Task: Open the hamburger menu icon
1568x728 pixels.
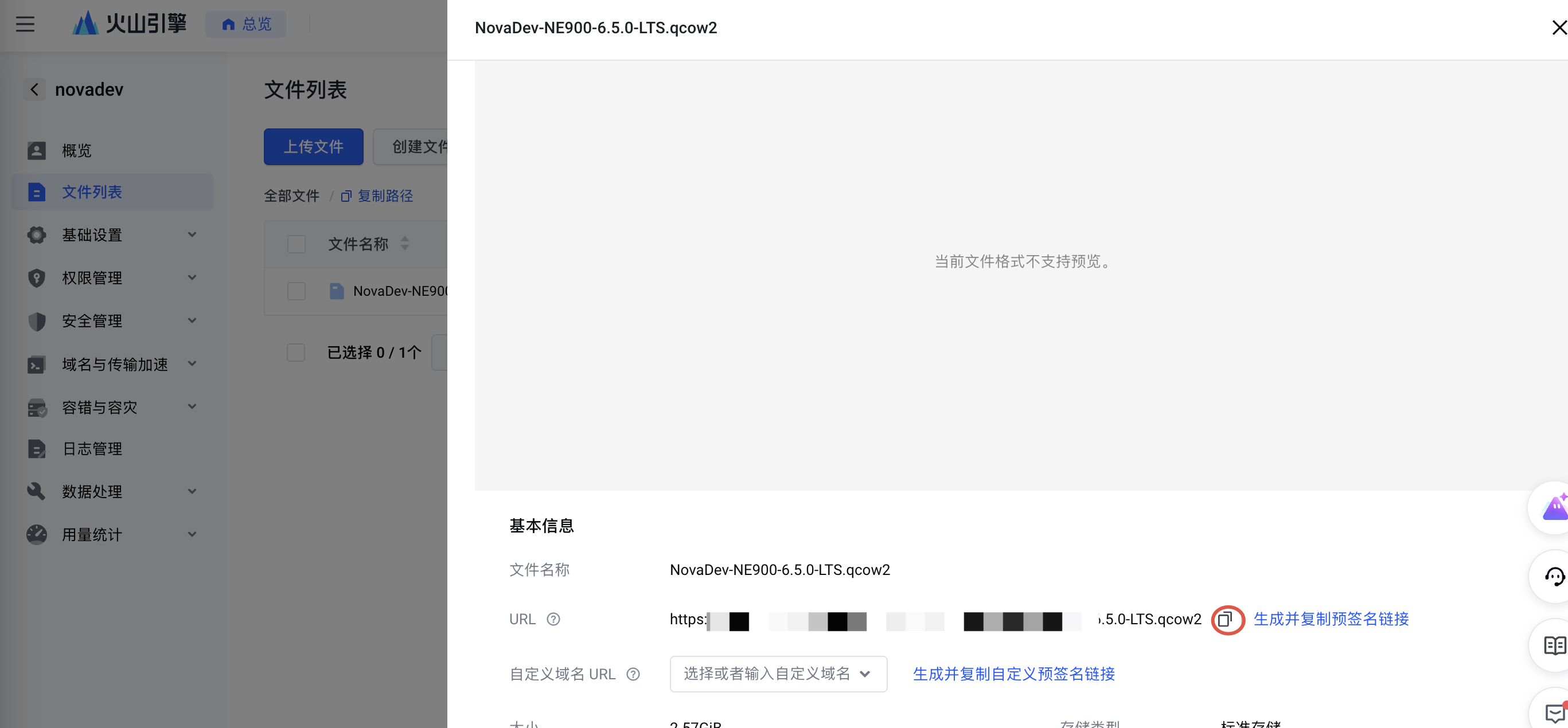Action: coord(25,24)
